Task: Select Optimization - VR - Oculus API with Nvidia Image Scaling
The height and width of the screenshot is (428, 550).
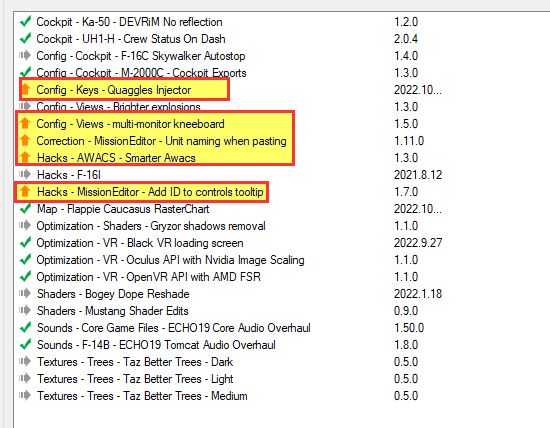Action: coord(170,260)
